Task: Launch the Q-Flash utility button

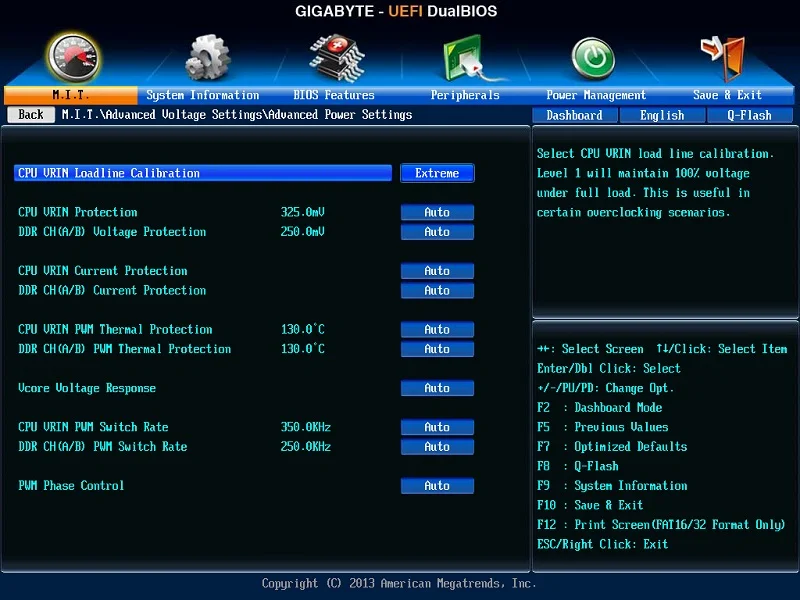Action: [749, 115]
